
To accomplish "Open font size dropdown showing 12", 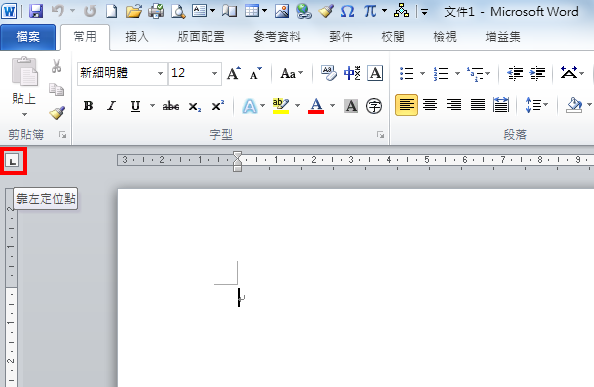I will [x=214, y=73].
